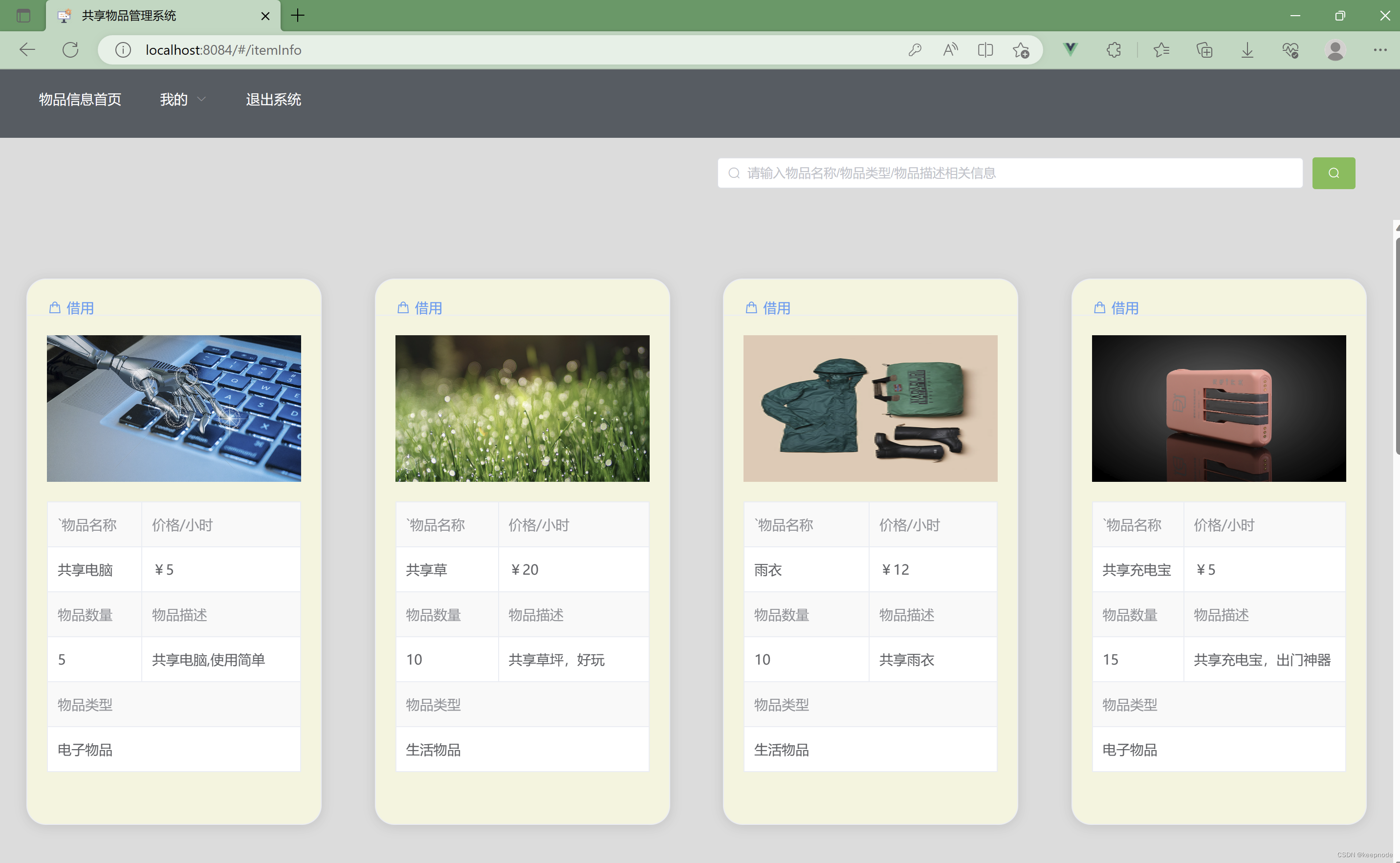Open the downloads icon
1400x863 pixels.
click(x=1247, y=50)
